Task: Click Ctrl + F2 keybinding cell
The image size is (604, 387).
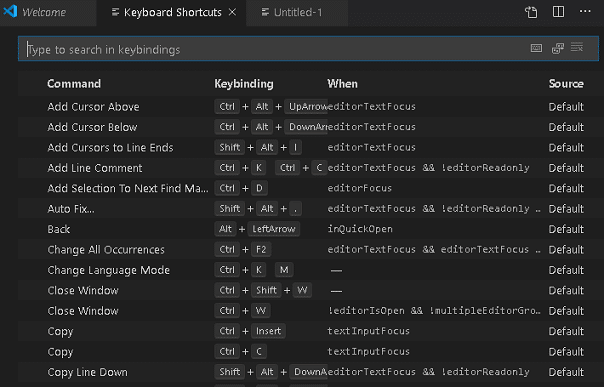Action: pos(243,250)
